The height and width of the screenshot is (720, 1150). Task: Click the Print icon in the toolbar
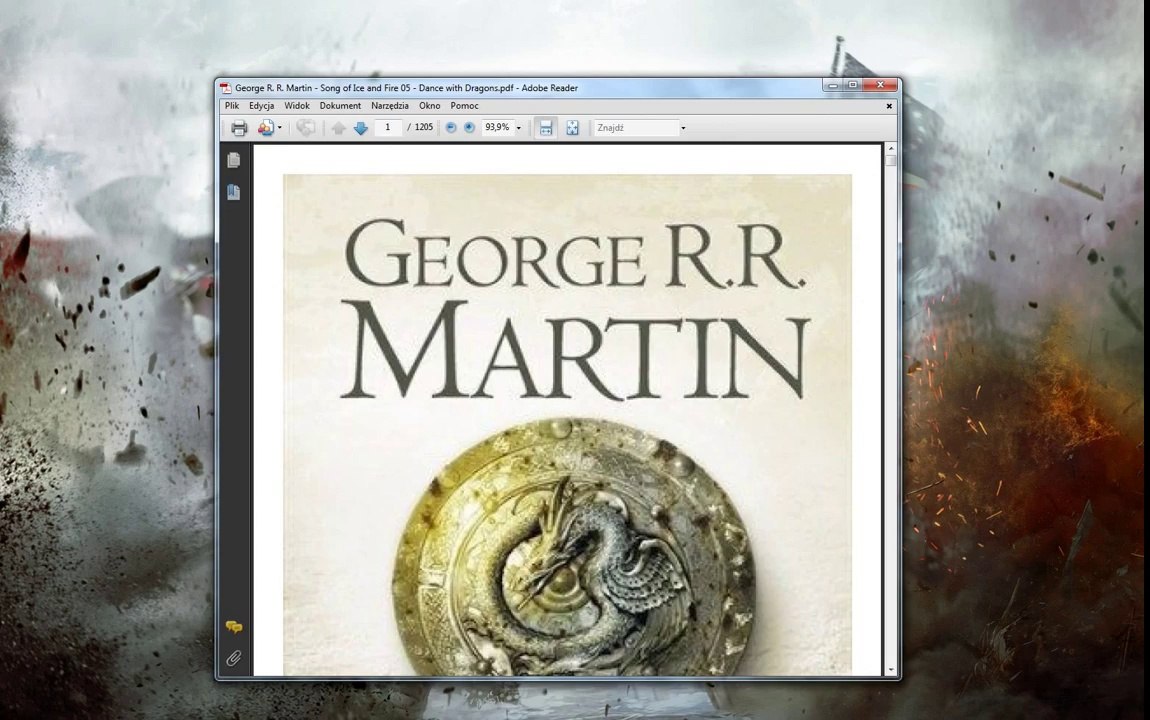(238, 128)
